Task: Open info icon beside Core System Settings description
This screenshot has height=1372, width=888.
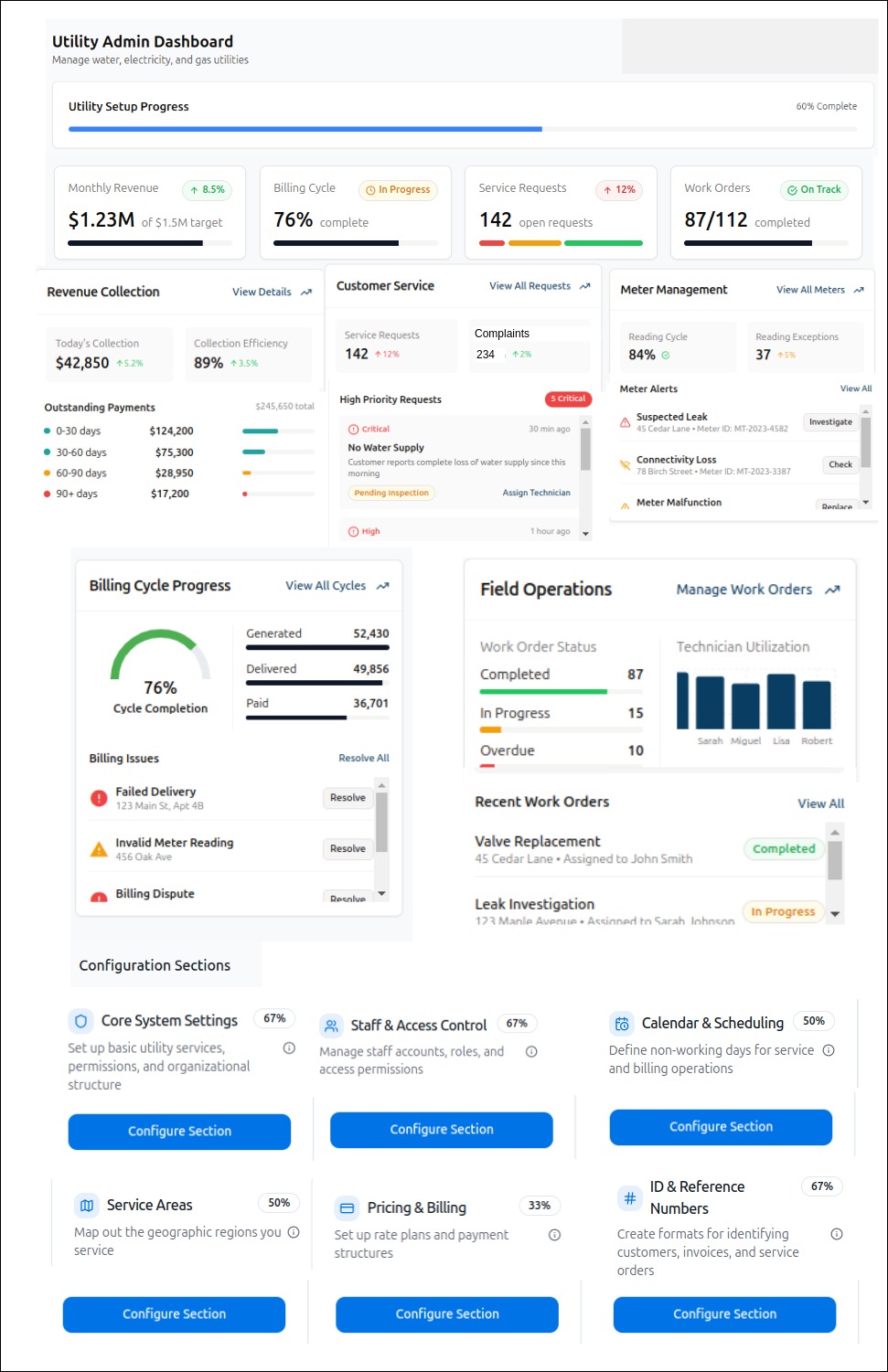Action: tap(289, 1048)
